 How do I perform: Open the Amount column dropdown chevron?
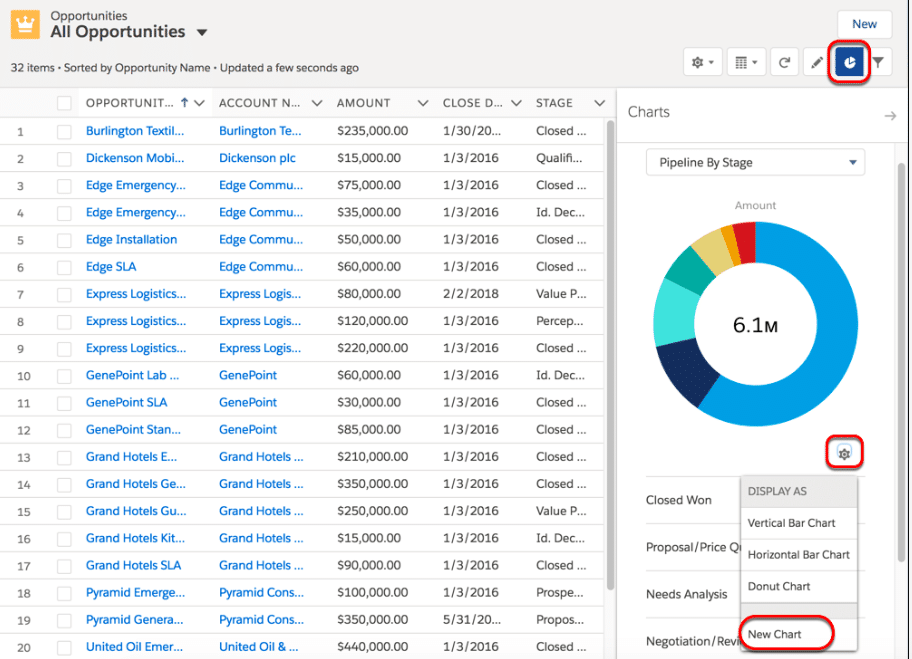pyautogui.click(x=422, y=103)
